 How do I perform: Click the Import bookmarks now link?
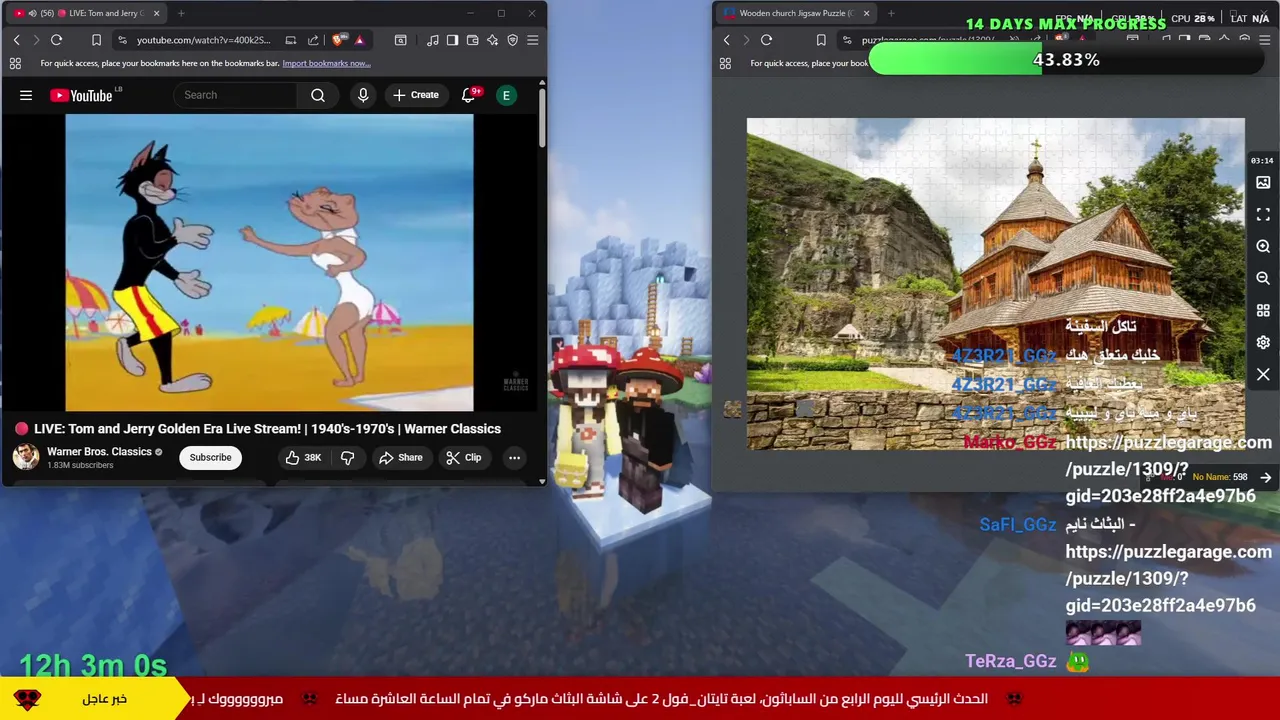pyautogui.click(x=326, y=63)
